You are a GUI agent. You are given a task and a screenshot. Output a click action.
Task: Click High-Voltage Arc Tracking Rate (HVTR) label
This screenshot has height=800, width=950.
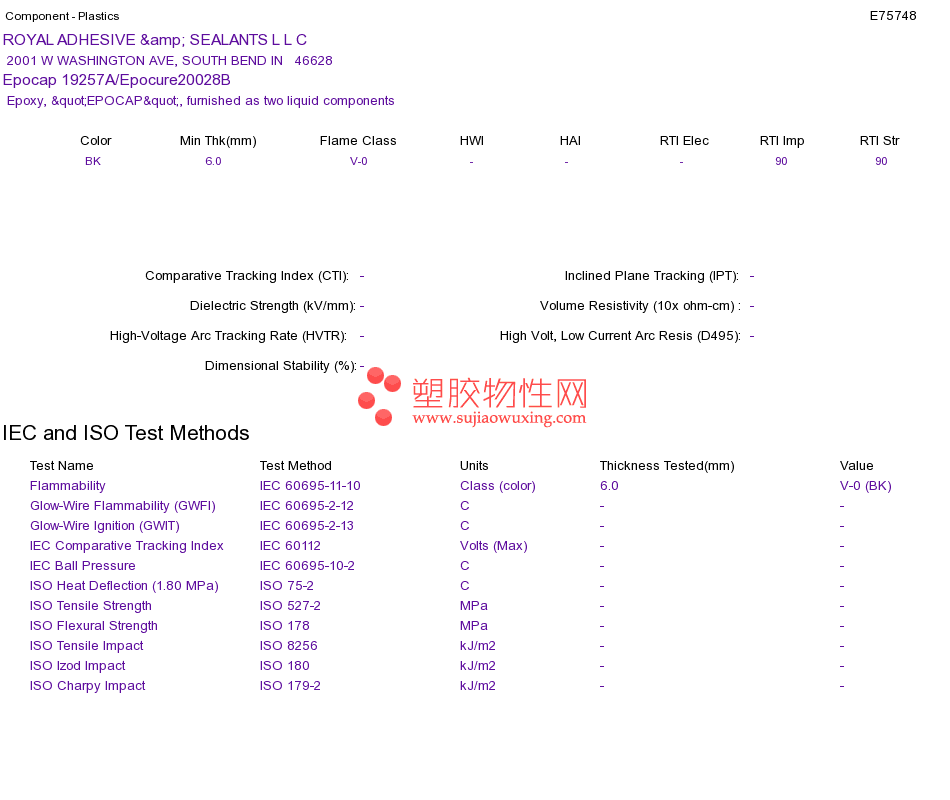click(x=228, y=336)
